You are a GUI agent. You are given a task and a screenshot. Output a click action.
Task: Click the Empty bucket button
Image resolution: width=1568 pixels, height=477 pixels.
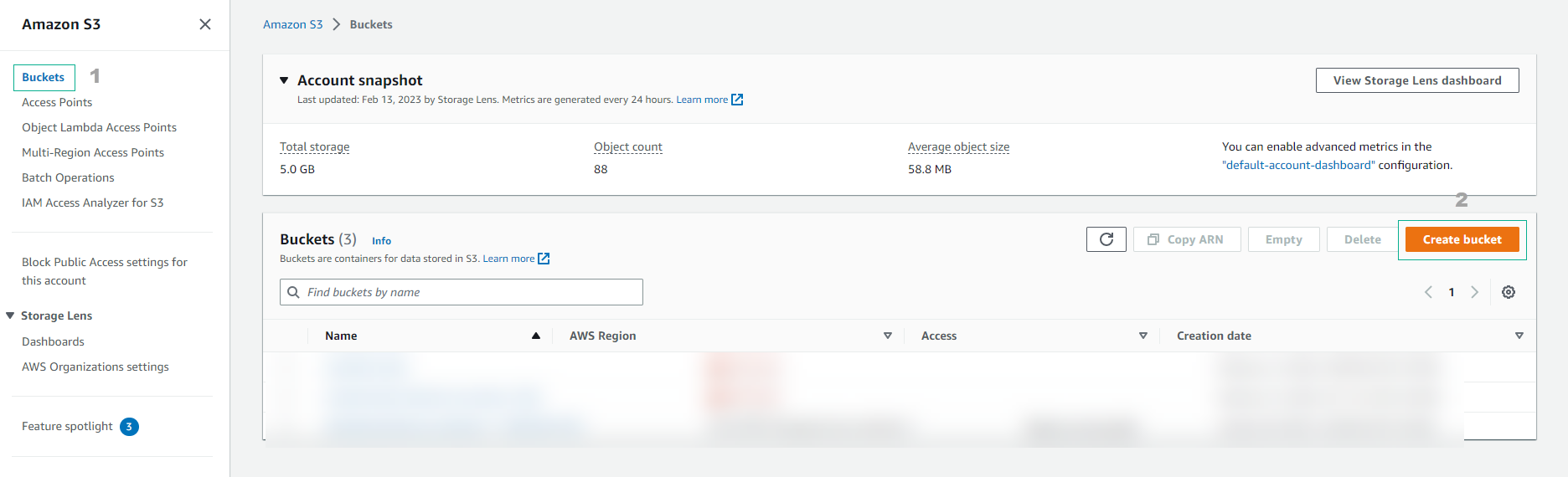(1284, 239)
